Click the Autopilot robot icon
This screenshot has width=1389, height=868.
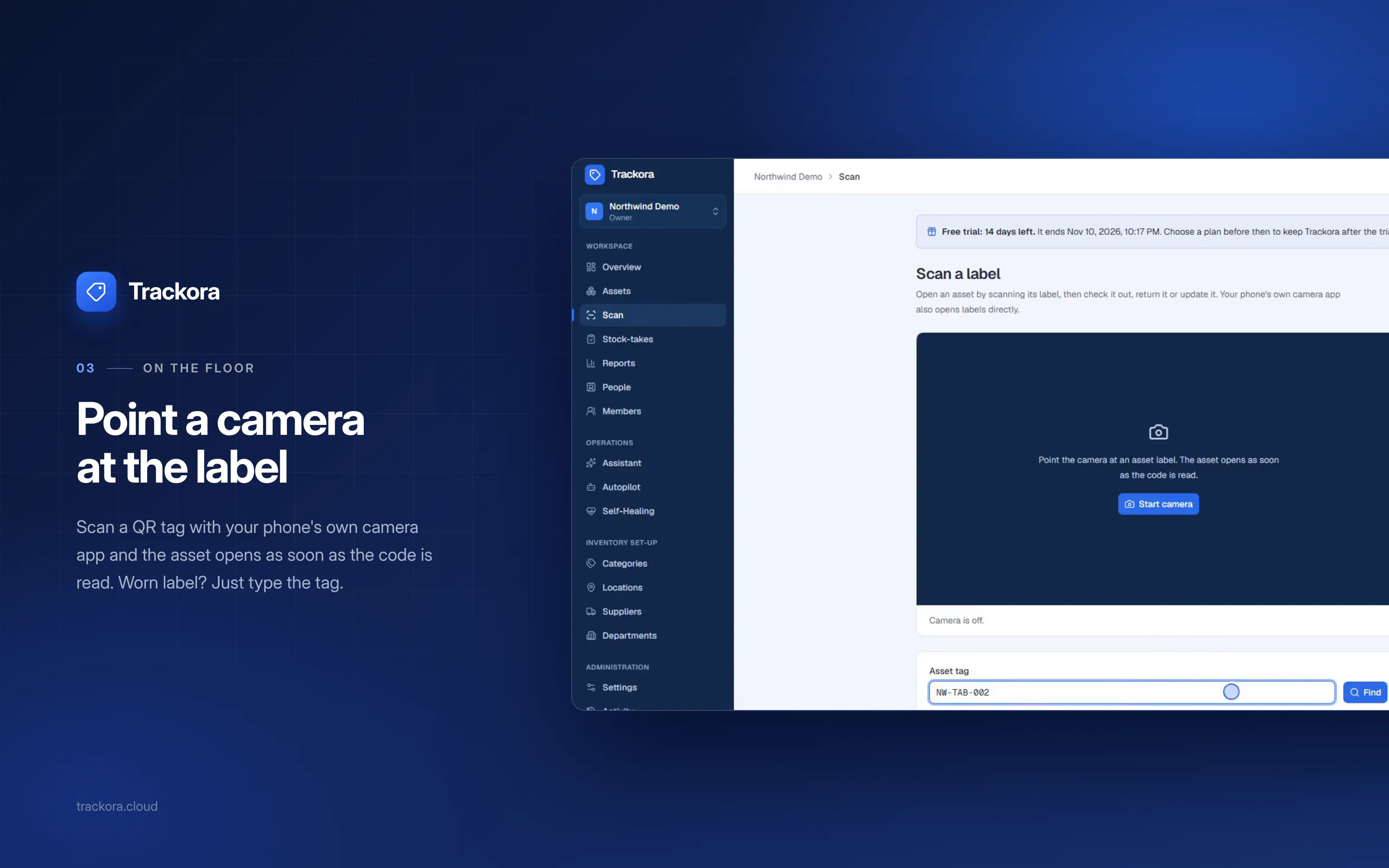(x=591, y=487)
